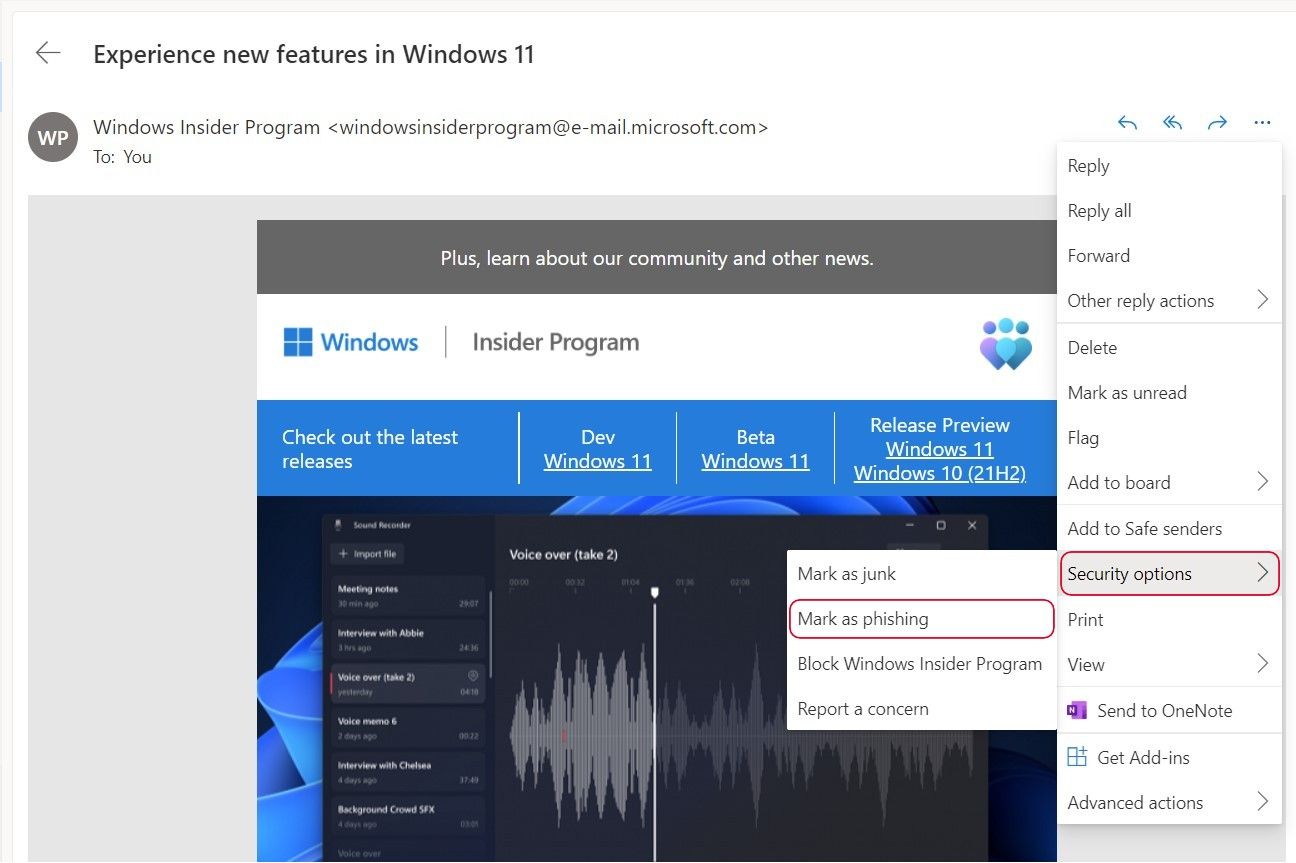
Task: Click the sender email address text
Action: point(548,128)
